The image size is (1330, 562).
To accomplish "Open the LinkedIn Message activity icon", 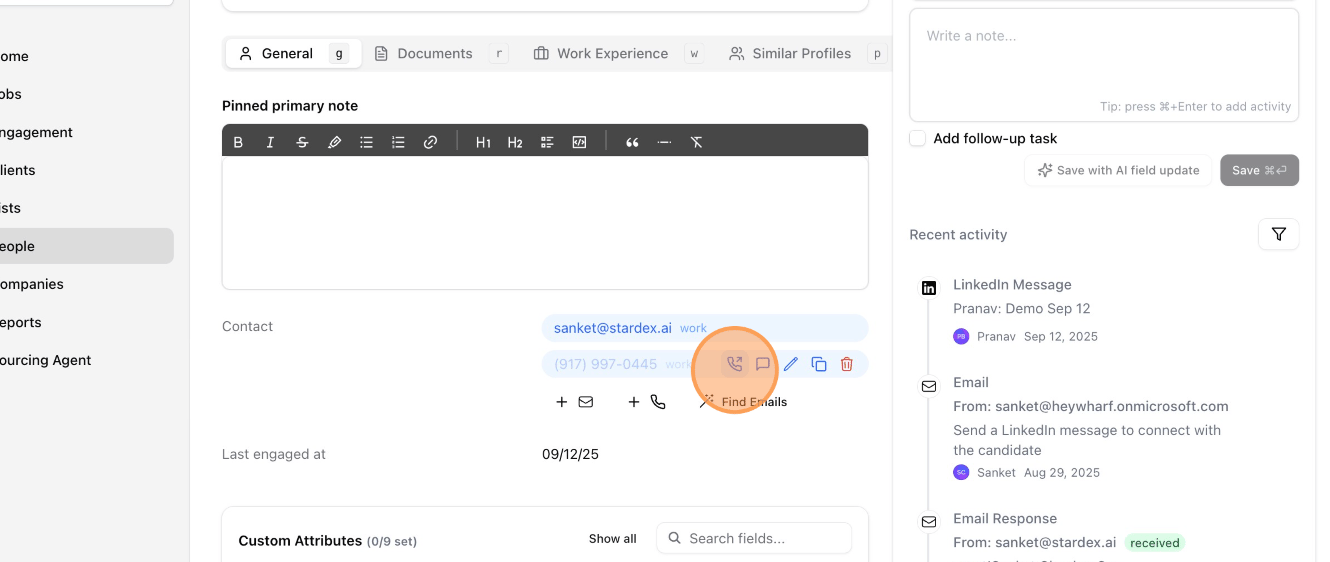I will (x=929, y=288).
